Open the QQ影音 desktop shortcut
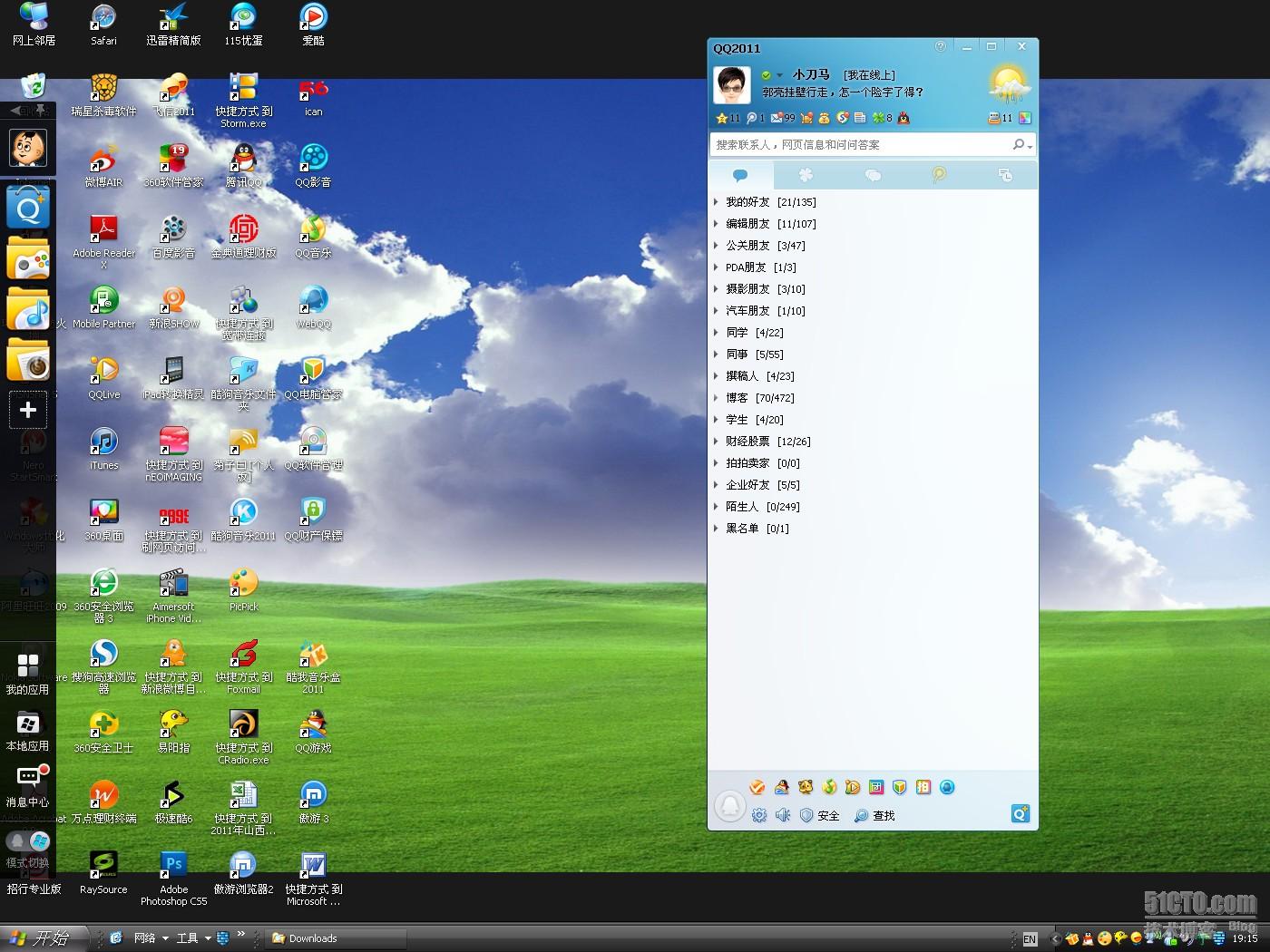This screenshot has height=952, width=1270. pos(313,166)
